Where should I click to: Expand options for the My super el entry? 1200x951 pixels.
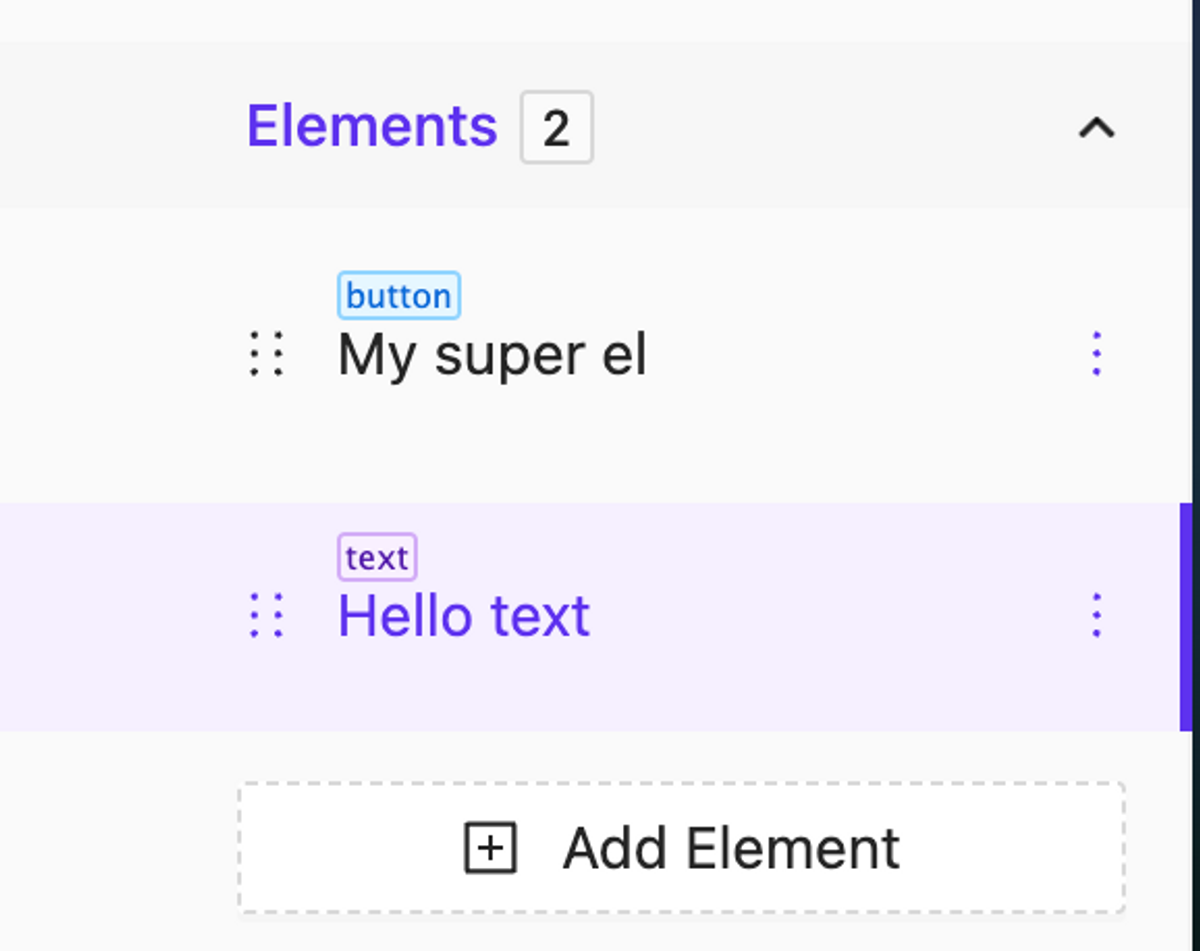coord(1097,354)
